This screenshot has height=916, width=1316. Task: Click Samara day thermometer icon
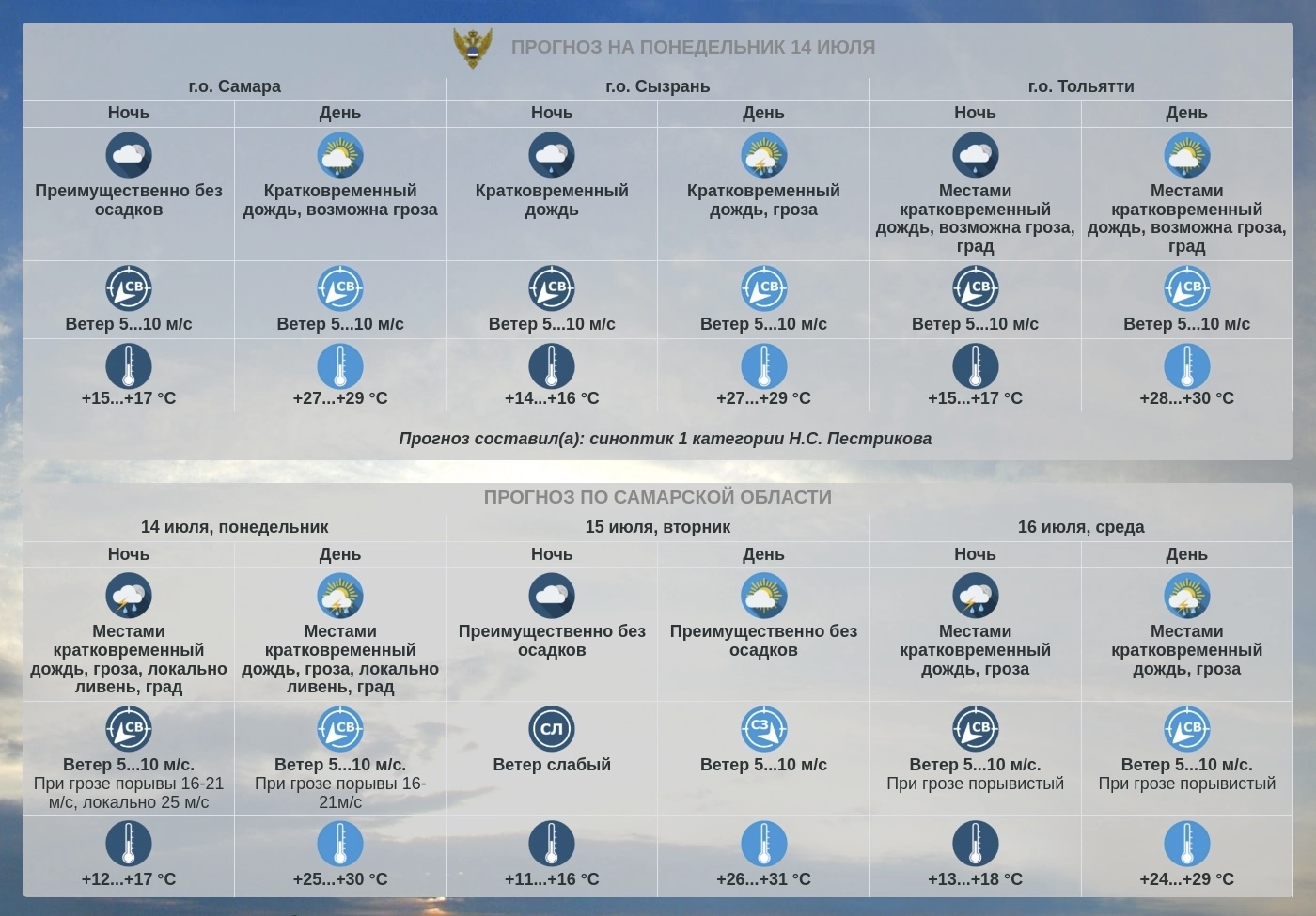340,366
